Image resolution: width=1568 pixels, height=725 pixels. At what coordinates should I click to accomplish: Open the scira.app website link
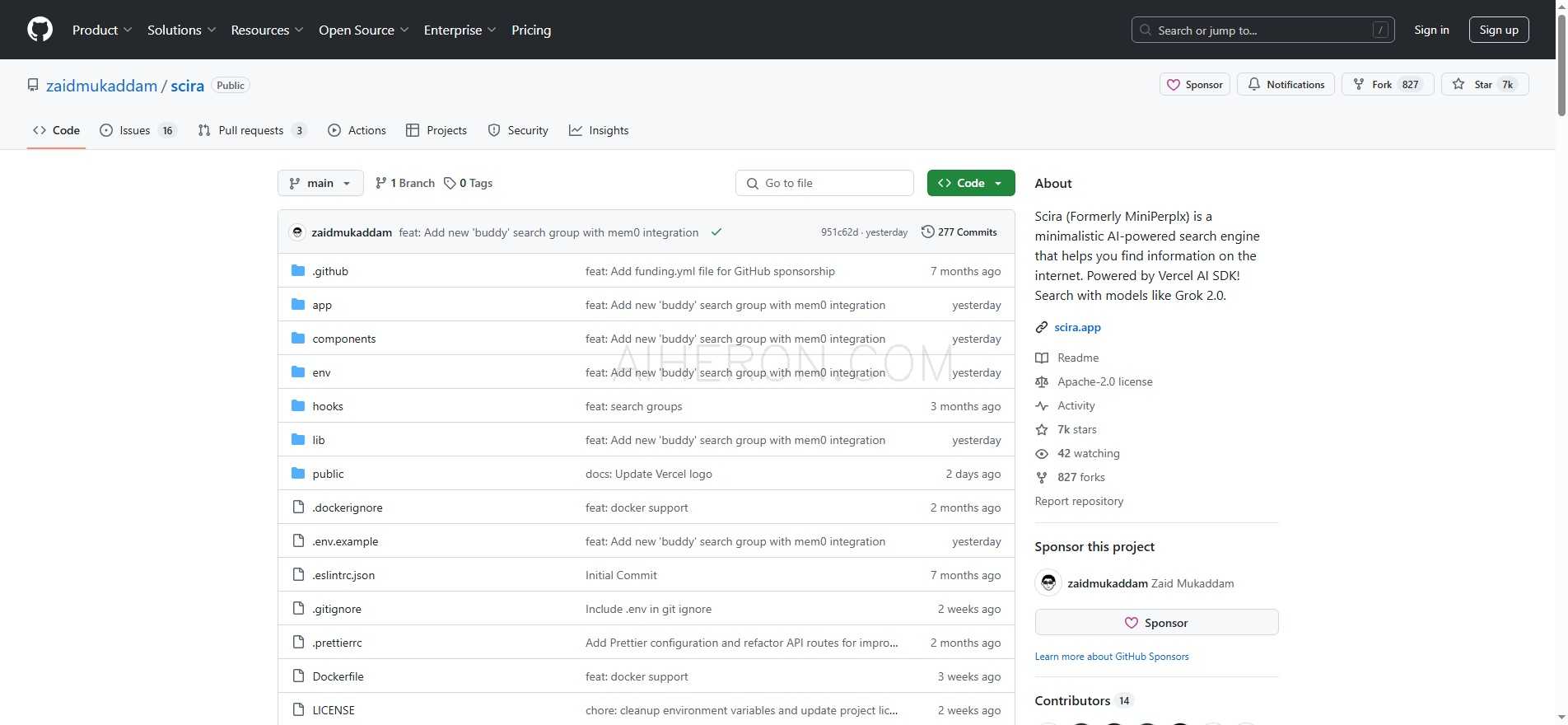[1077, 327]
